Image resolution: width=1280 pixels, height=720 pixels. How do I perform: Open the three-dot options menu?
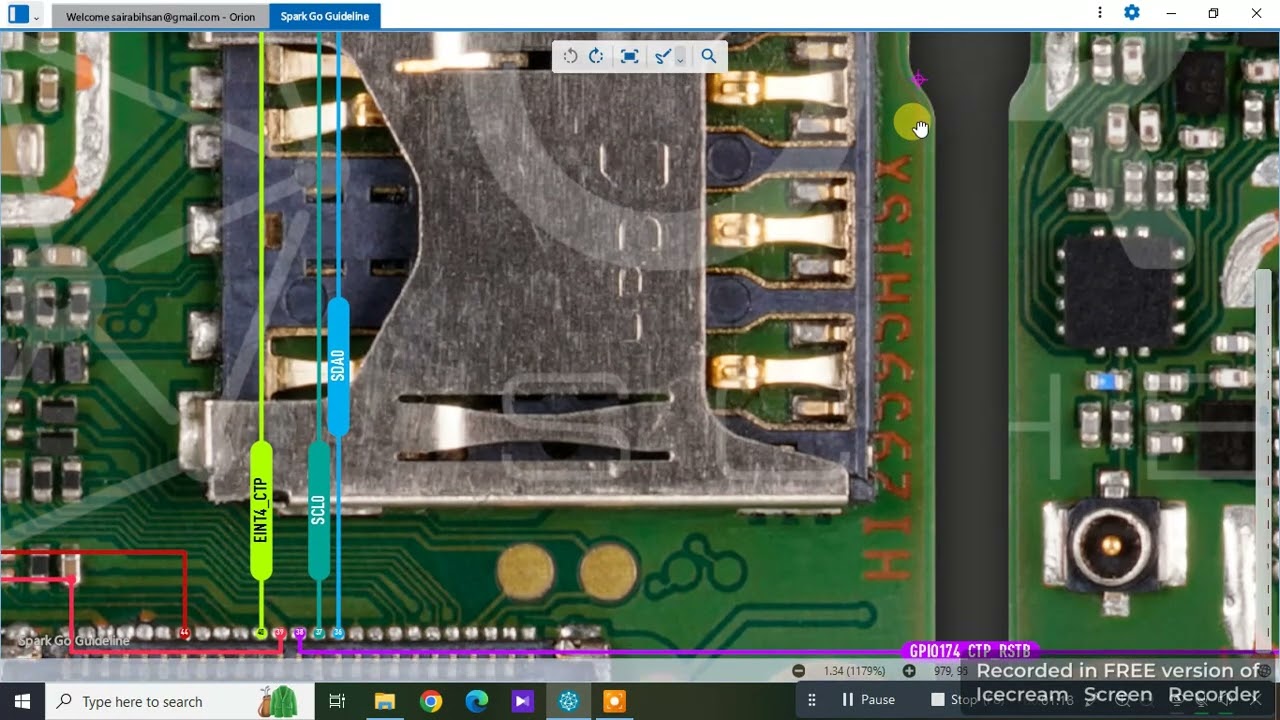[1100, 13]
